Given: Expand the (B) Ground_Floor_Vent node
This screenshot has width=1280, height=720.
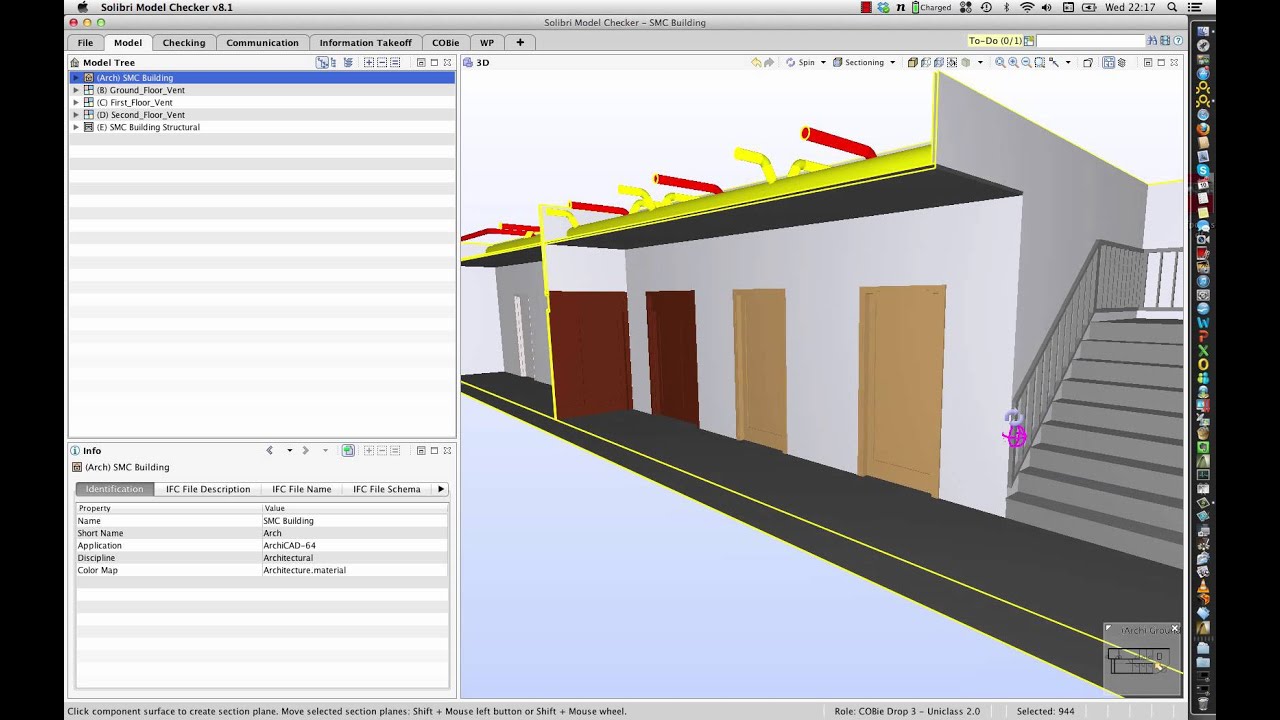Looking at the screenshot, I should pos(76,90).
